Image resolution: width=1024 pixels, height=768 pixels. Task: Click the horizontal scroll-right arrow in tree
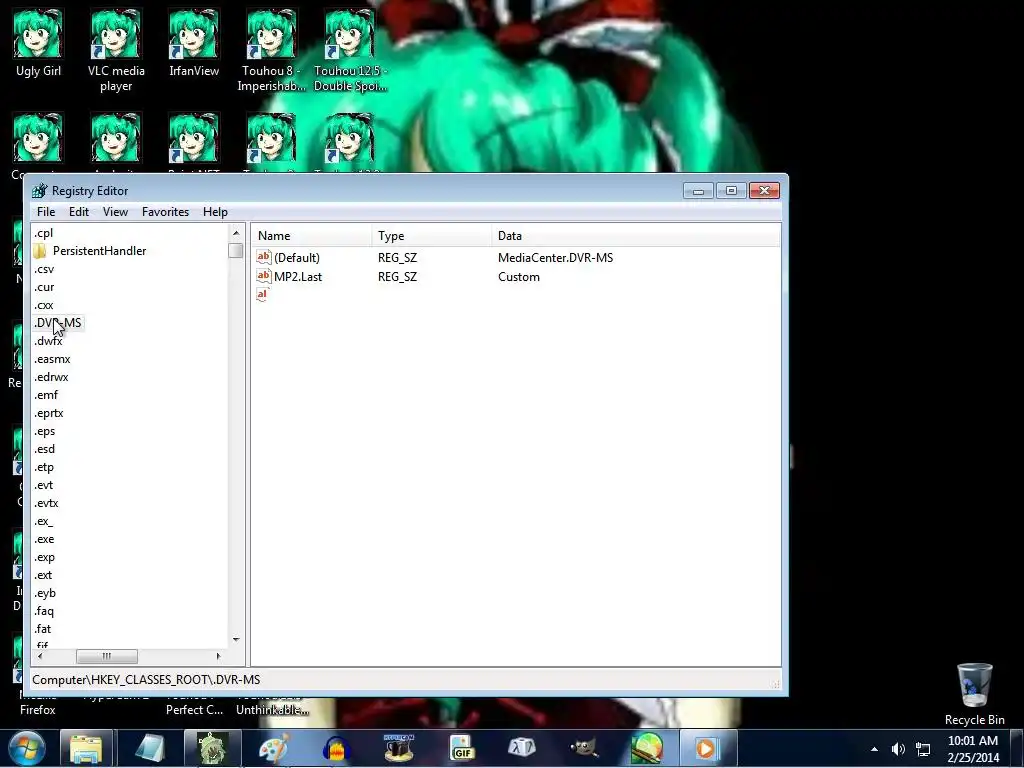pyautogui.click(x=218, y=656)
